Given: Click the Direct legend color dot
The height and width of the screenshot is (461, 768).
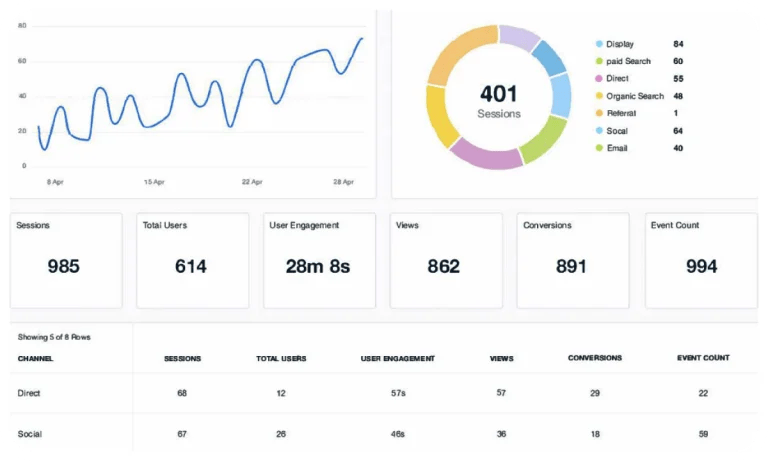Looking at the screenshot, I should (x=599, y=78).
